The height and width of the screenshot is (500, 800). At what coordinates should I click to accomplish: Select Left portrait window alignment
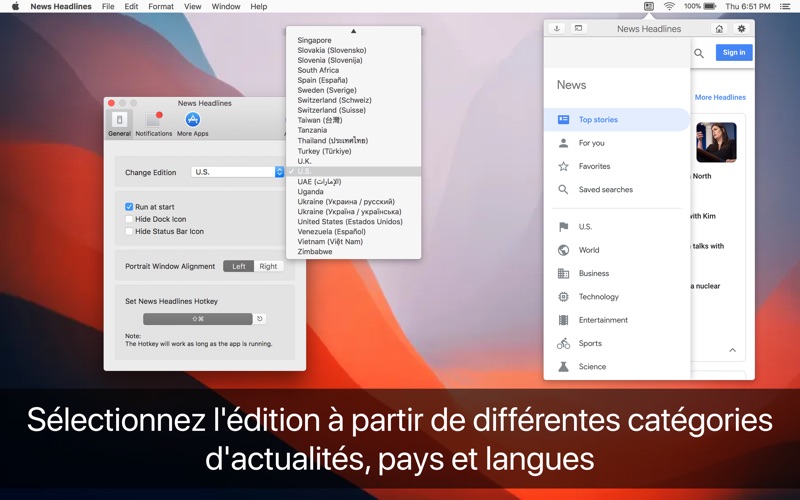coord(238,266)
